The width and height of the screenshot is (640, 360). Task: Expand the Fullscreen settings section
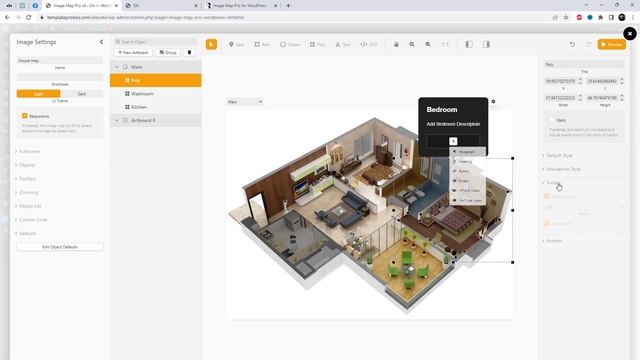pyautogui.click(x=28, y=151)
